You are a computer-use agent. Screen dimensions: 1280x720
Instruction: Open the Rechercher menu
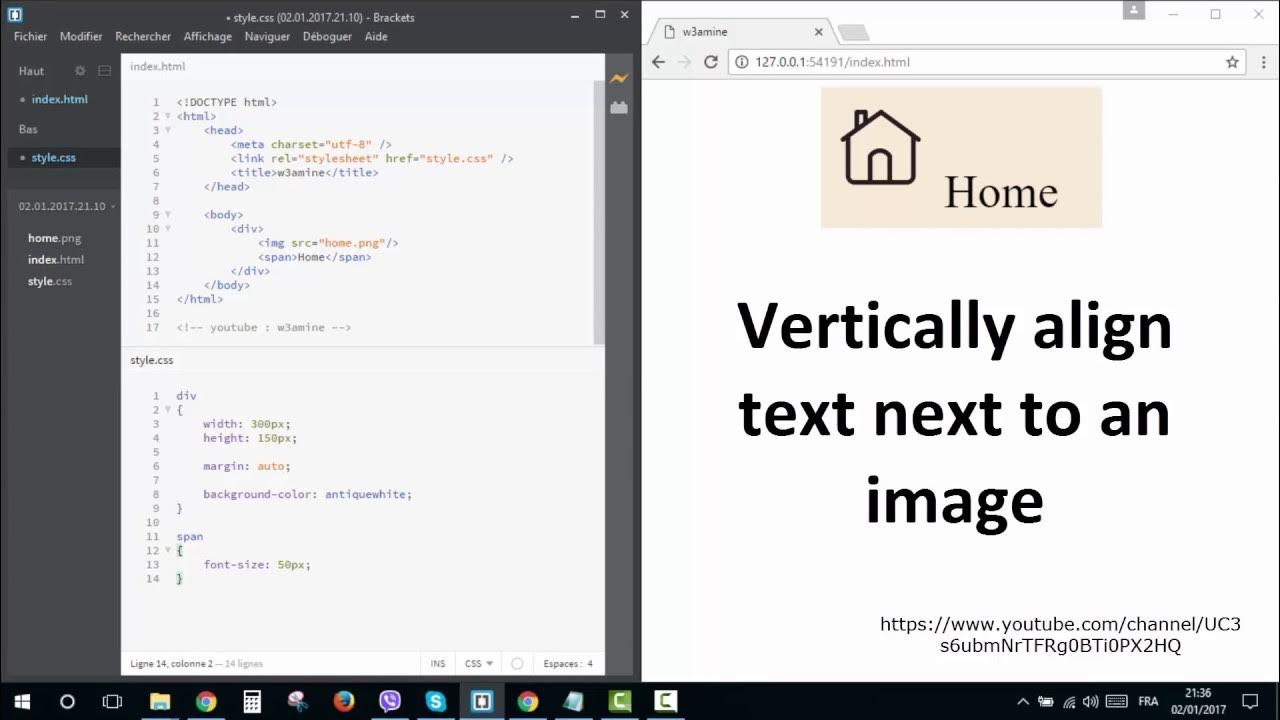pyautogui.click(x=143, y=36)
